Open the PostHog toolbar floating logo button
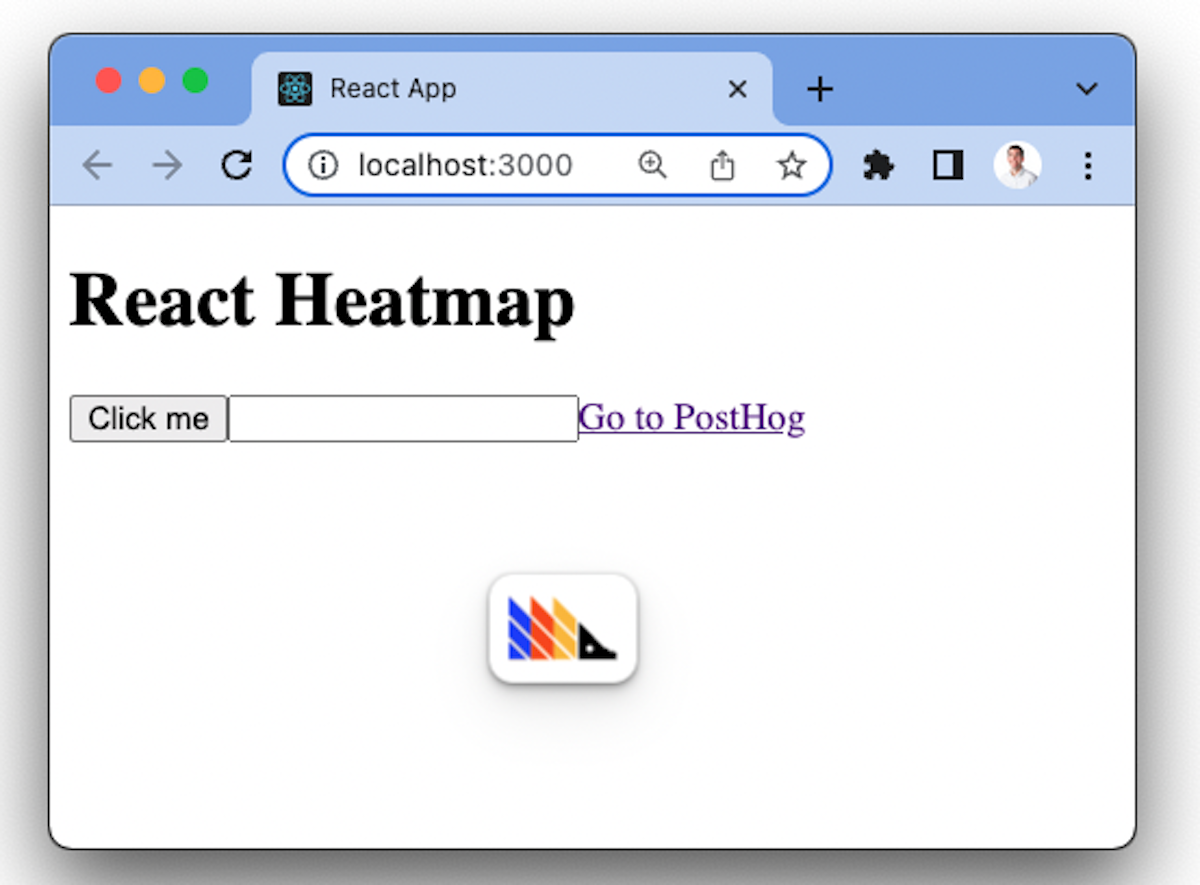The width and height of the screenshot is (1200, 885). pos(563,629)
